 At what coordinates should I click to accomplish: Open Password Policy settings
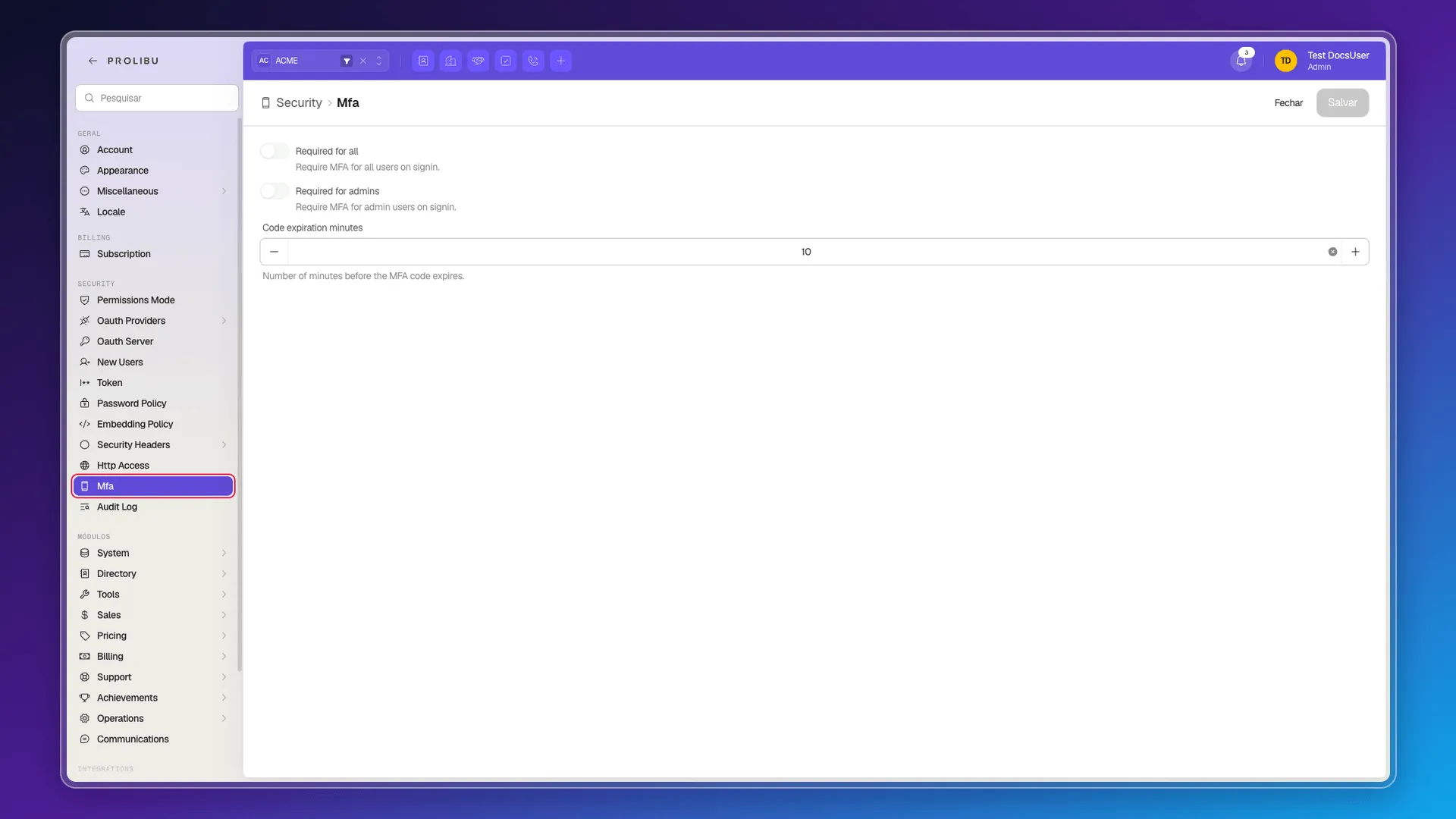tap(153, 403)
